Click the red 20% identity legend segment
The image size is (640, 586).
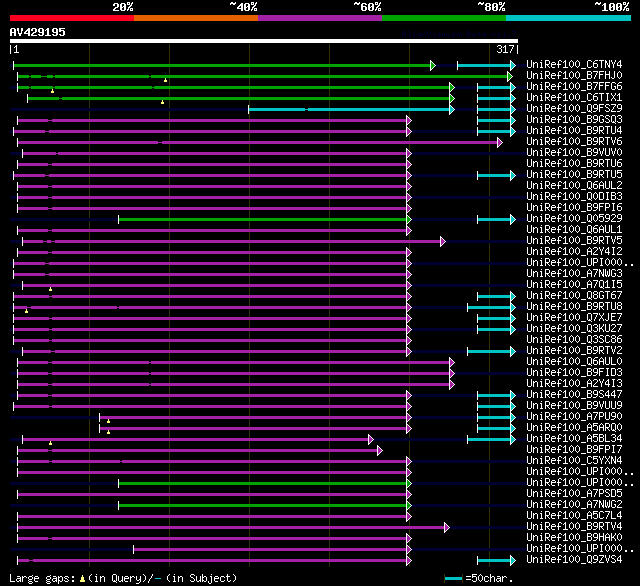[x=72, y=18]
